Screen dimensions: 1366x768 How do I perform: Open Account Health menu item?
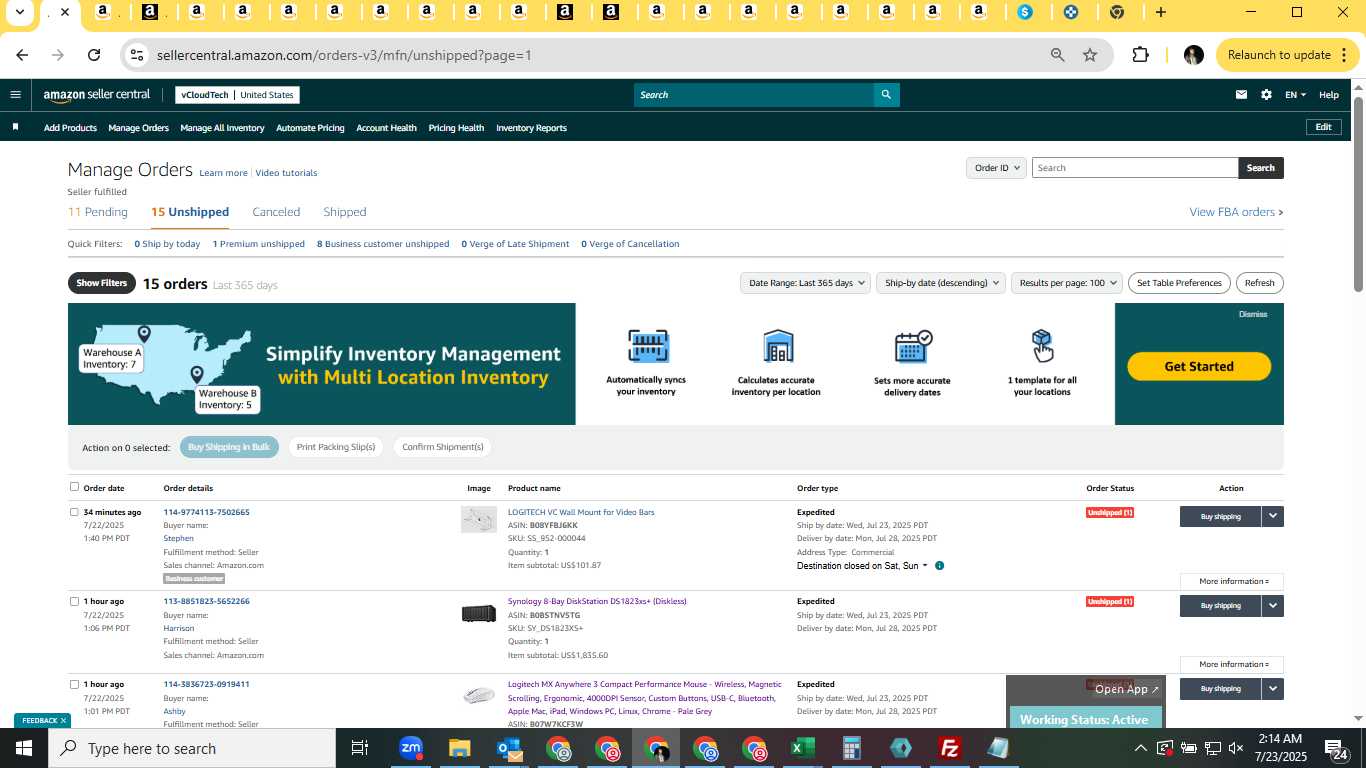386,128
